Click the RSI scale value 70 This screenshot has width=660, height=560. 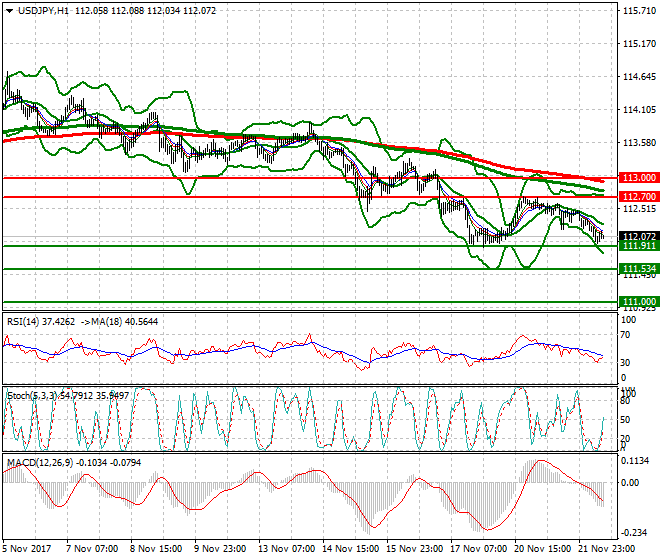pos(625,335)
